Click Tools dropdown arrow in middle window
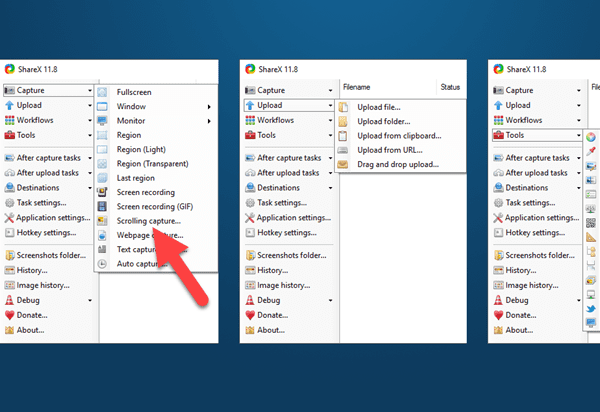 click(x=330, y=135)
